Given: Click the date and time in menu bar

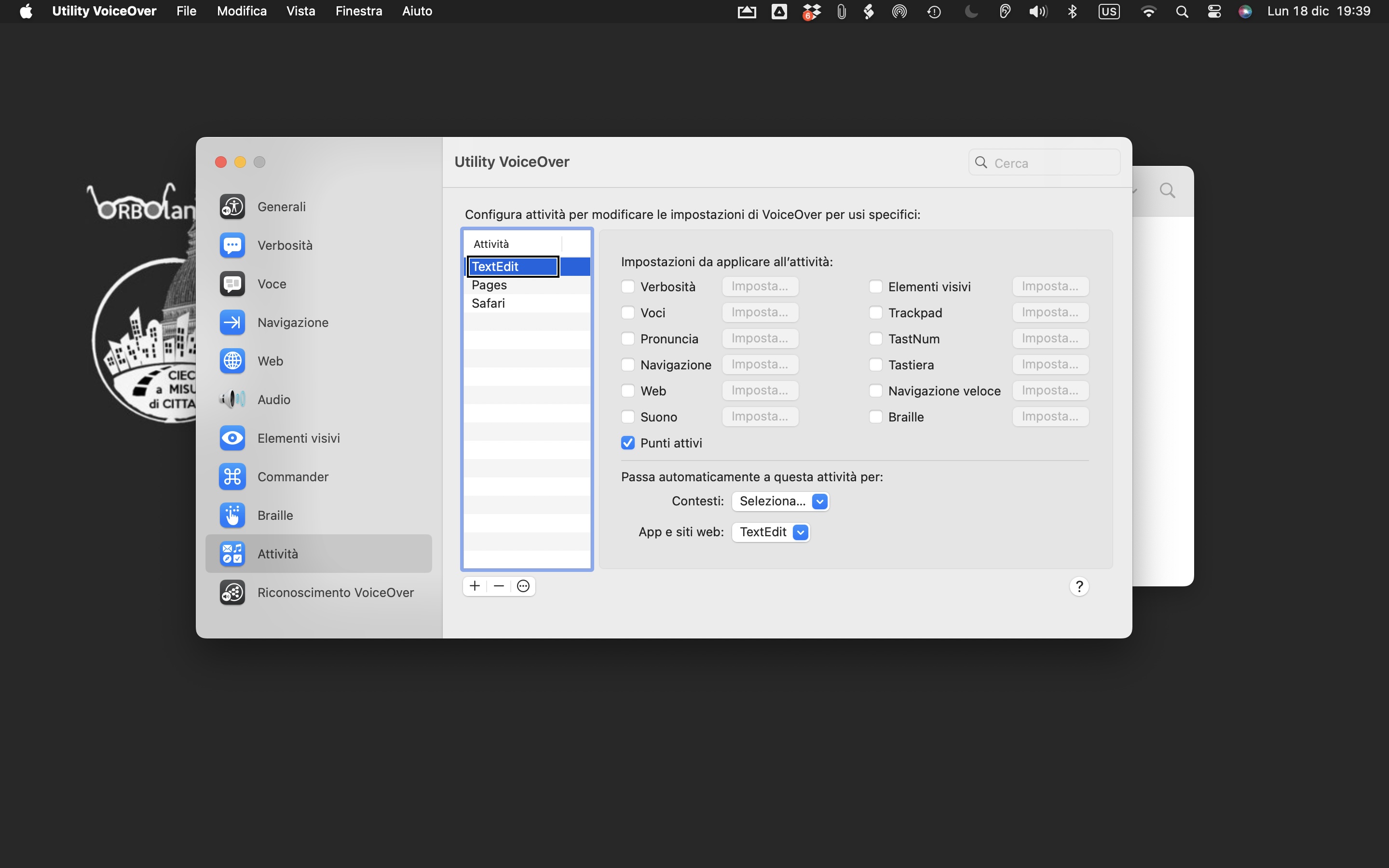Looking at the screenshot, I should (1319, 12).
